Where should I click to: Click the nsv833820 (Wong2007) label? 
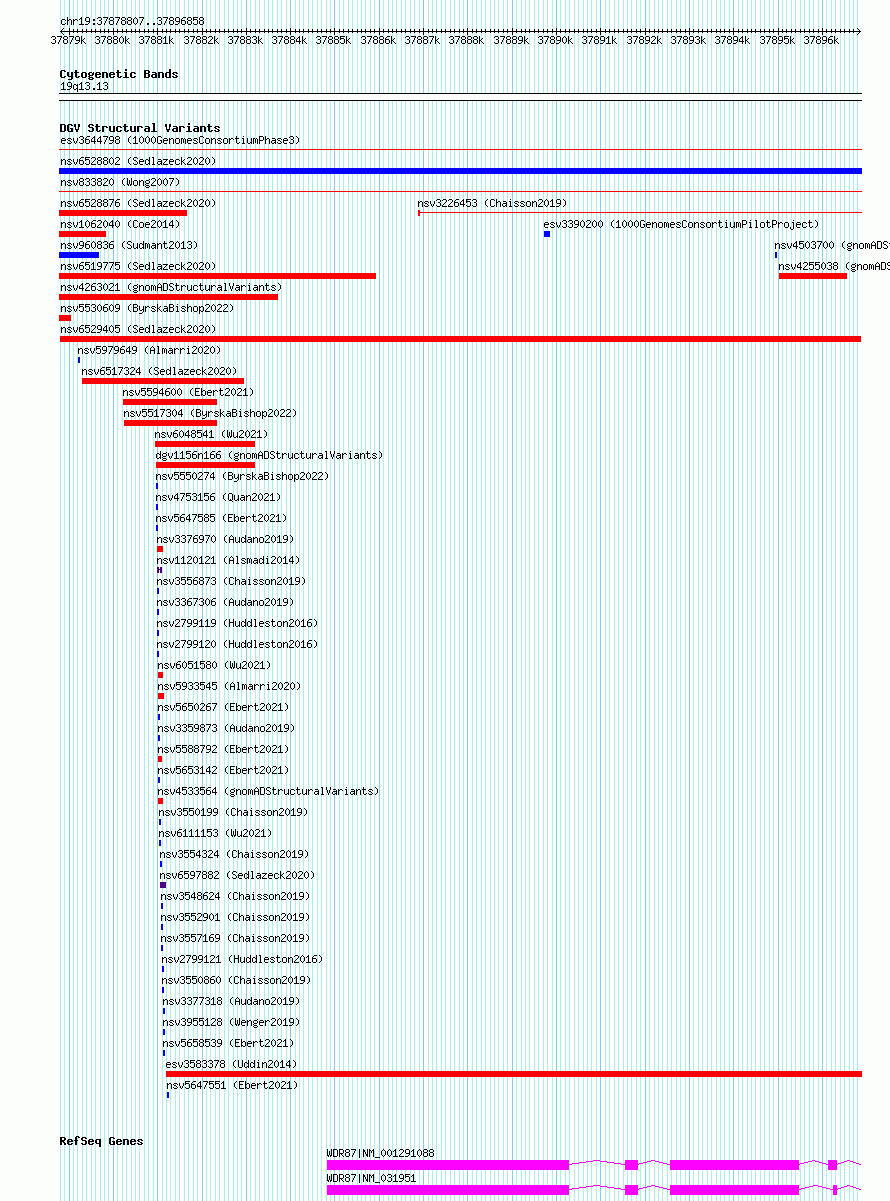[x=119, y=183]
